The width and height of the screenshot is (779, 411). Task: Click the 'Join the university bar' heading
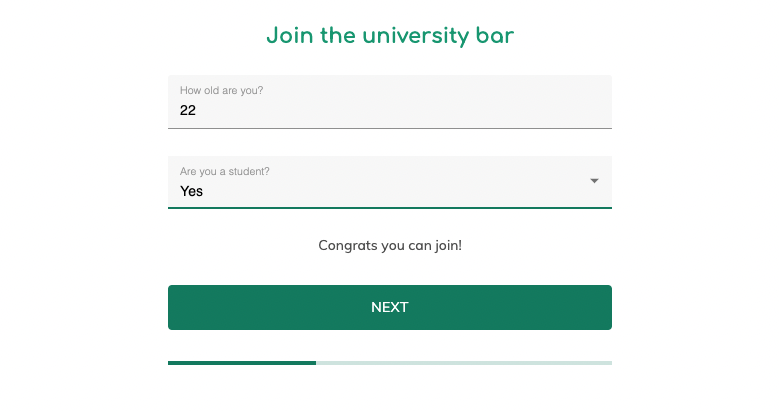[390, 36]
